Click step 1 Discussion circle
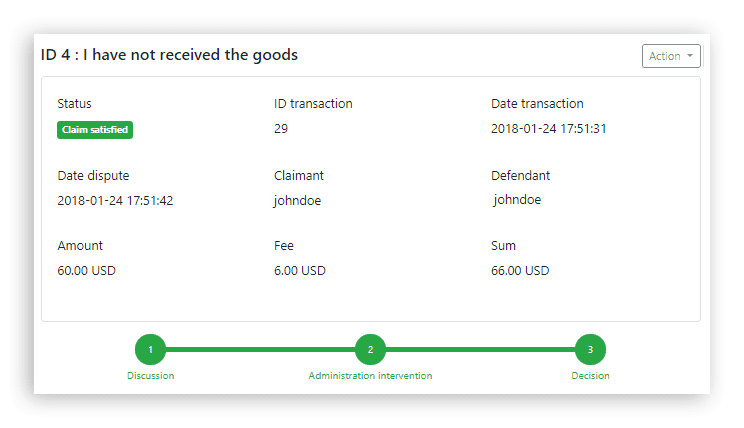Screen dimensions: 744x428 [150, 349]
